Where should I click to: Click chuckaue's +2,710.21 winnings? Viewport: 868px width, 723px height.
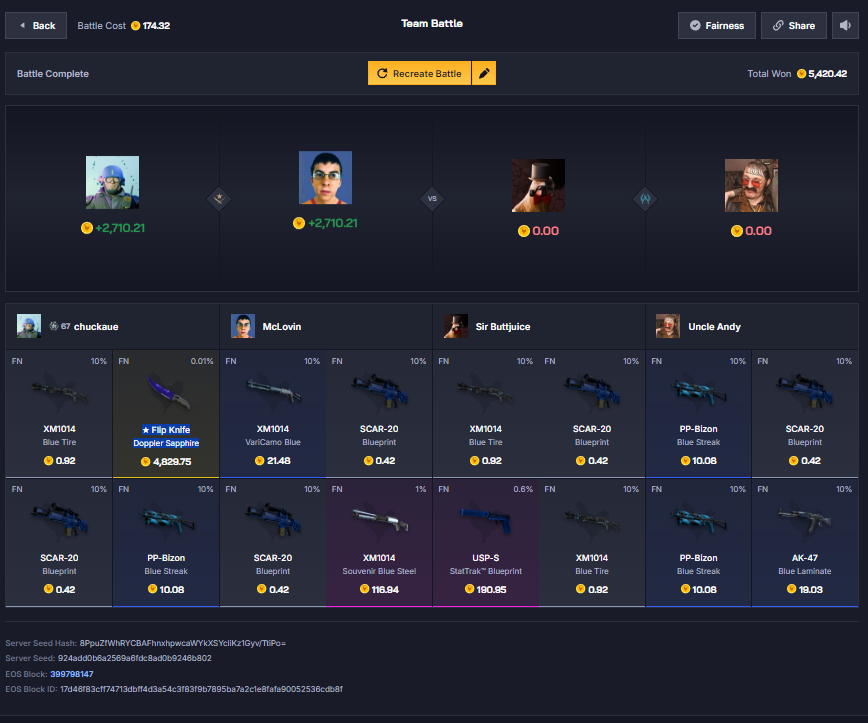click(x=120, y=228)
